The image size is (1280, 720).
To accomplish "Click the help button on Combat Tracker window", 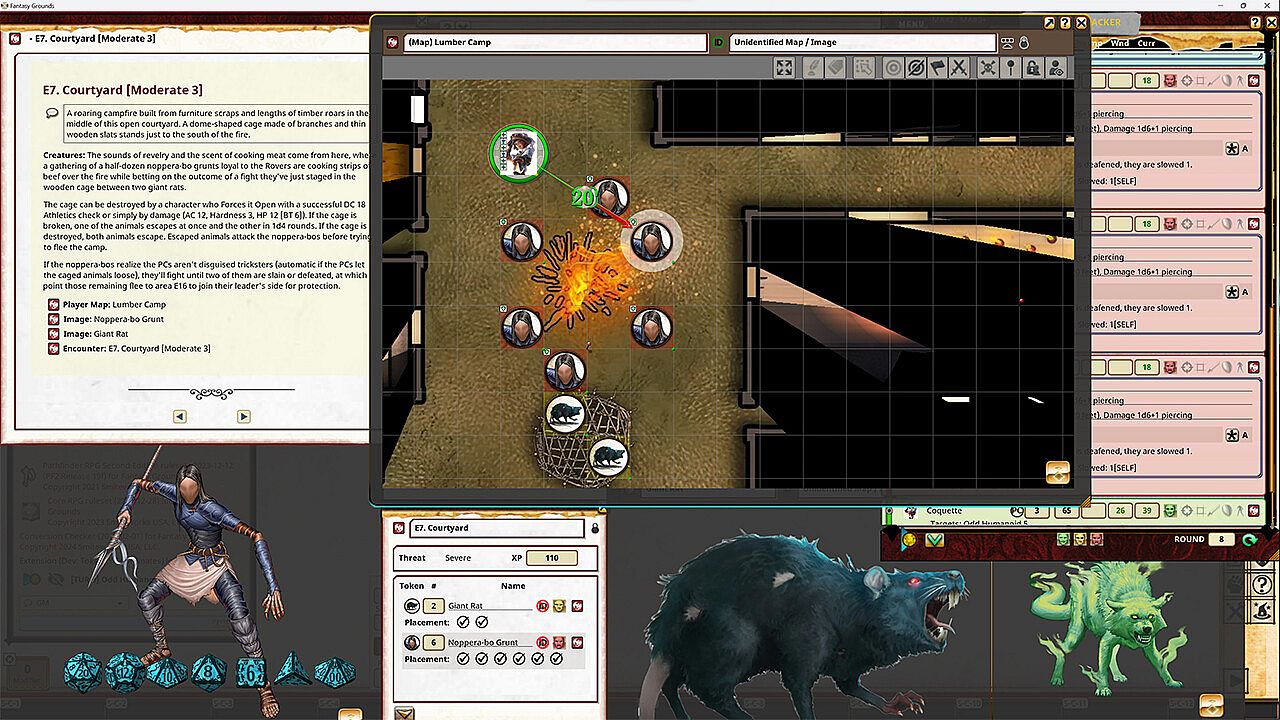I will point(1257,22).
